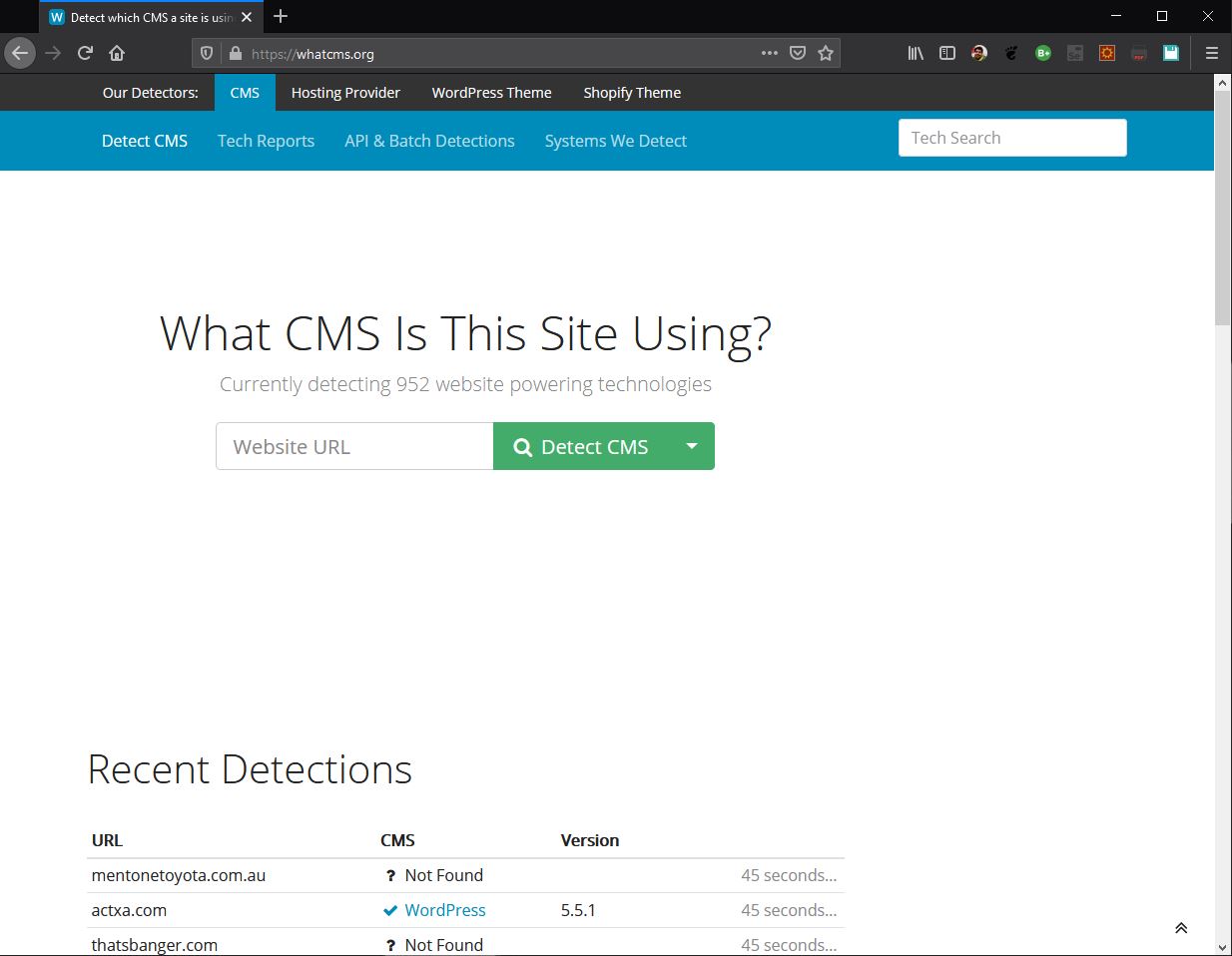Image resolution: width=1232 pixels, height=956 pixels.
Task: Bookmark this page with the star icon
Action: (x=826, y=54)
